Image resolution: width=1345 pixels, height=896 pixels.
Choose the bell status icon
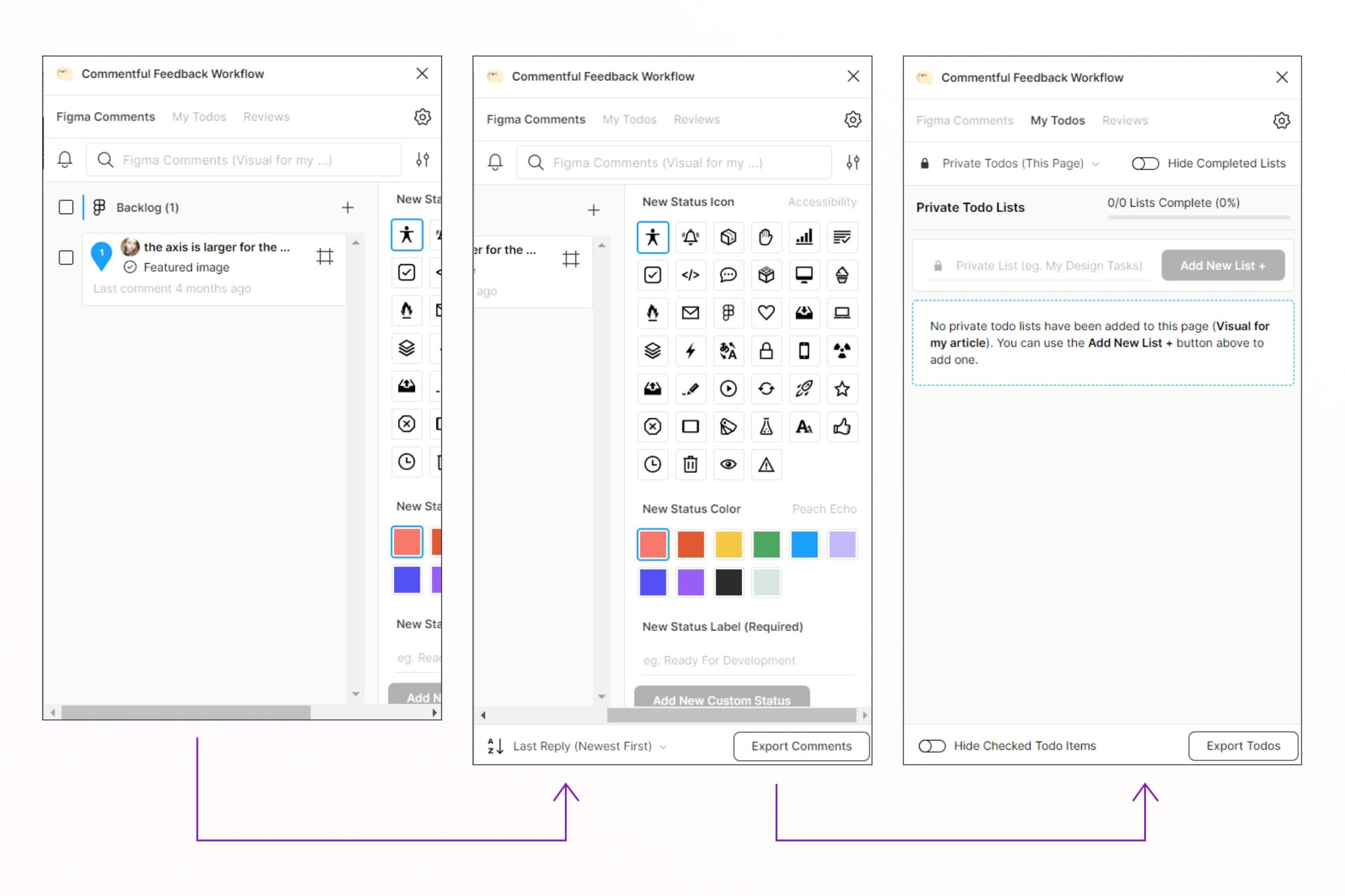click(x=690, y=238)
